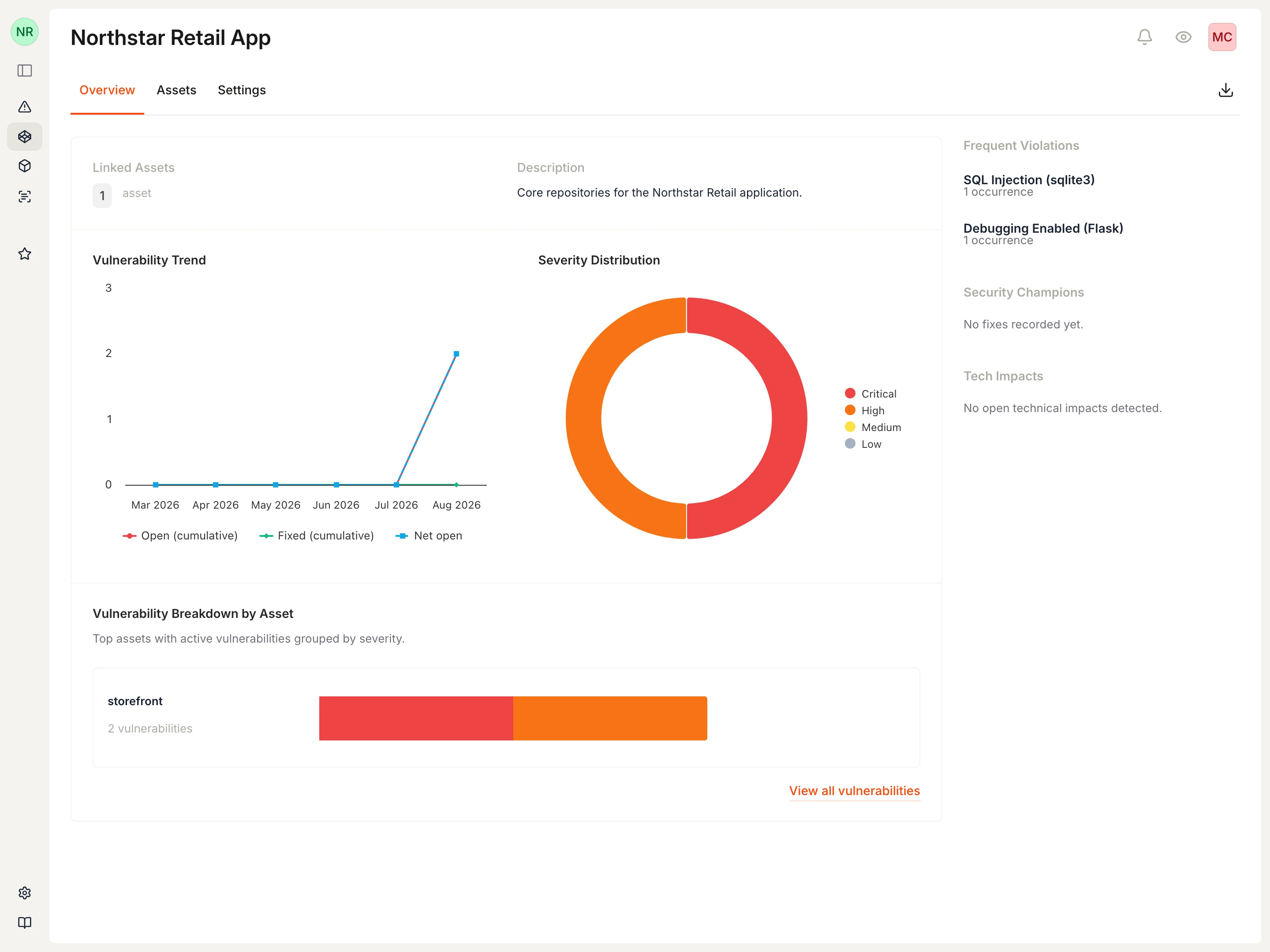Toggle Low severity legend item
Image resolution: width=1270 pixels, height=952 pixels.
[863, 444]
